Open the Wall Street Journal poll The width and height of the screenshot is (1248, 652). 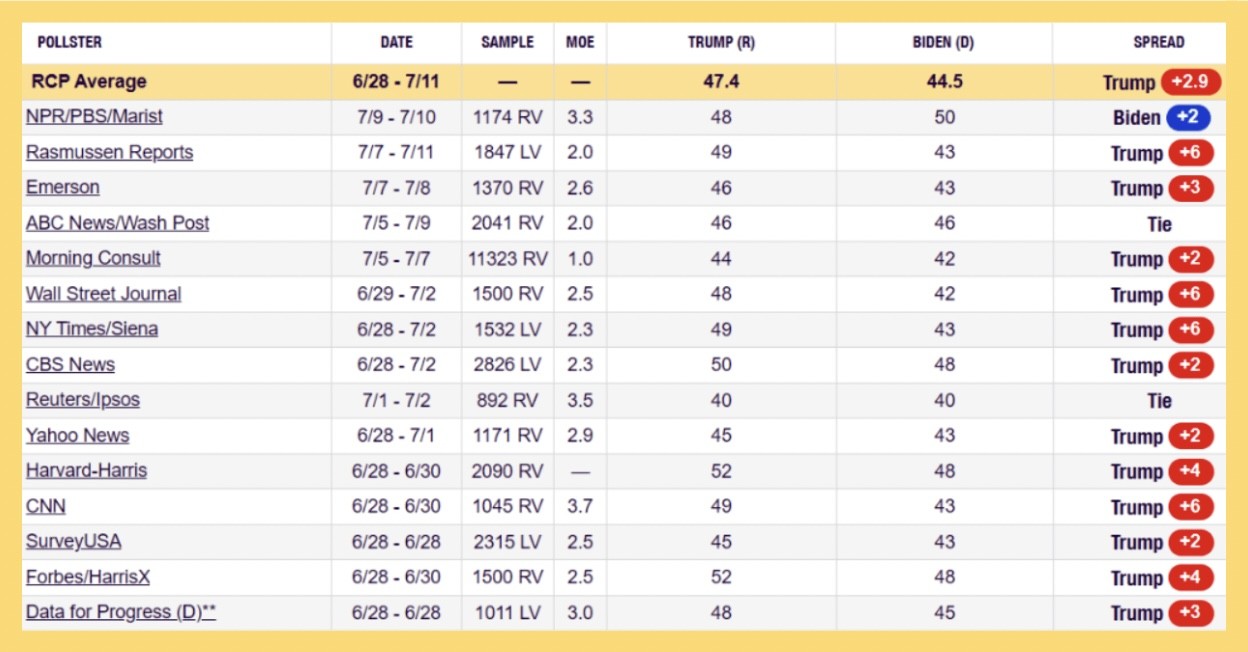pos(104,294)
